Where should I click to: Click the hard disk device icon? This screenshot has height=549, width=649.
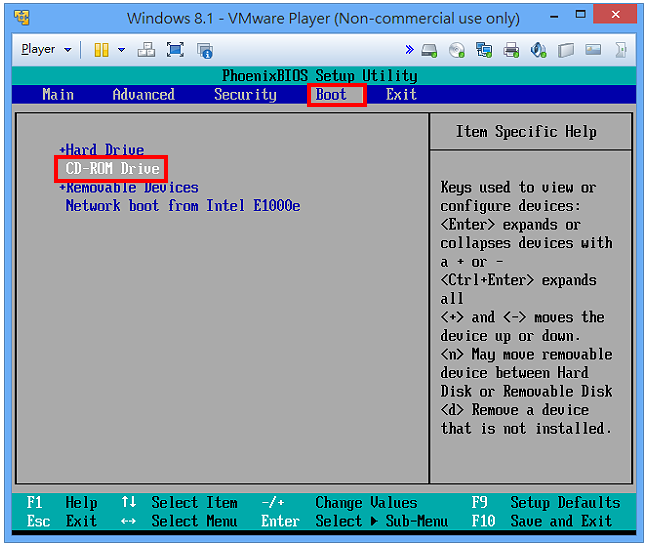point(429,51)
